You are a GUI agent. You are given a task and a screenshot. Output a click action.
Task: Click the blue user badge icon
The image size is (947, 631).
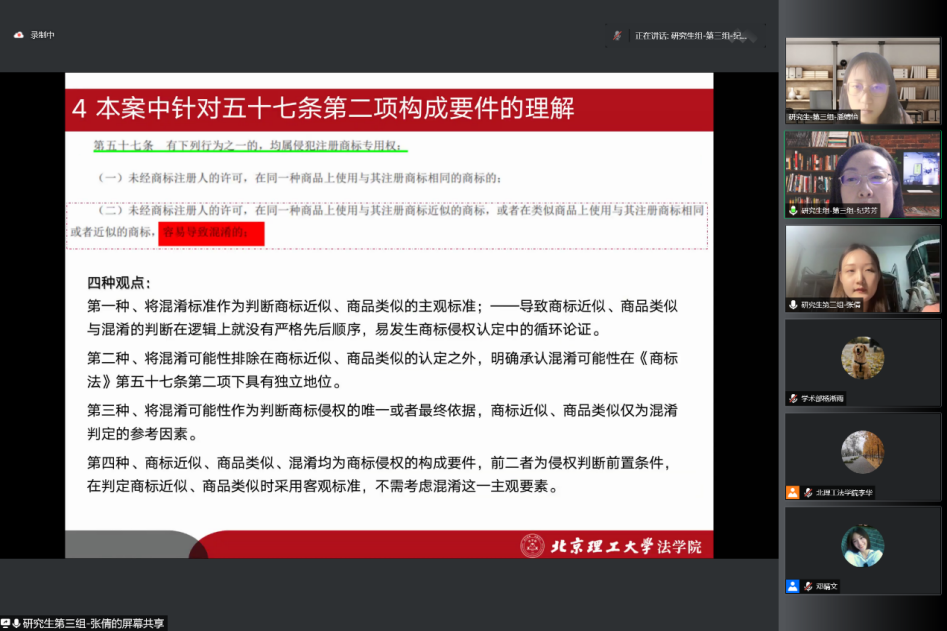[792, 586]
